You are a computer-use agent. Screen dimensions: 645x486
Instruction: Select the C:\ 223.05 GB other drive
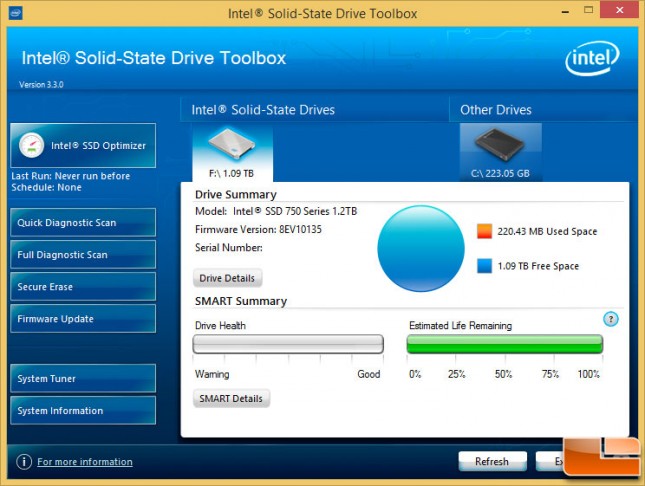tap(501, 153)
